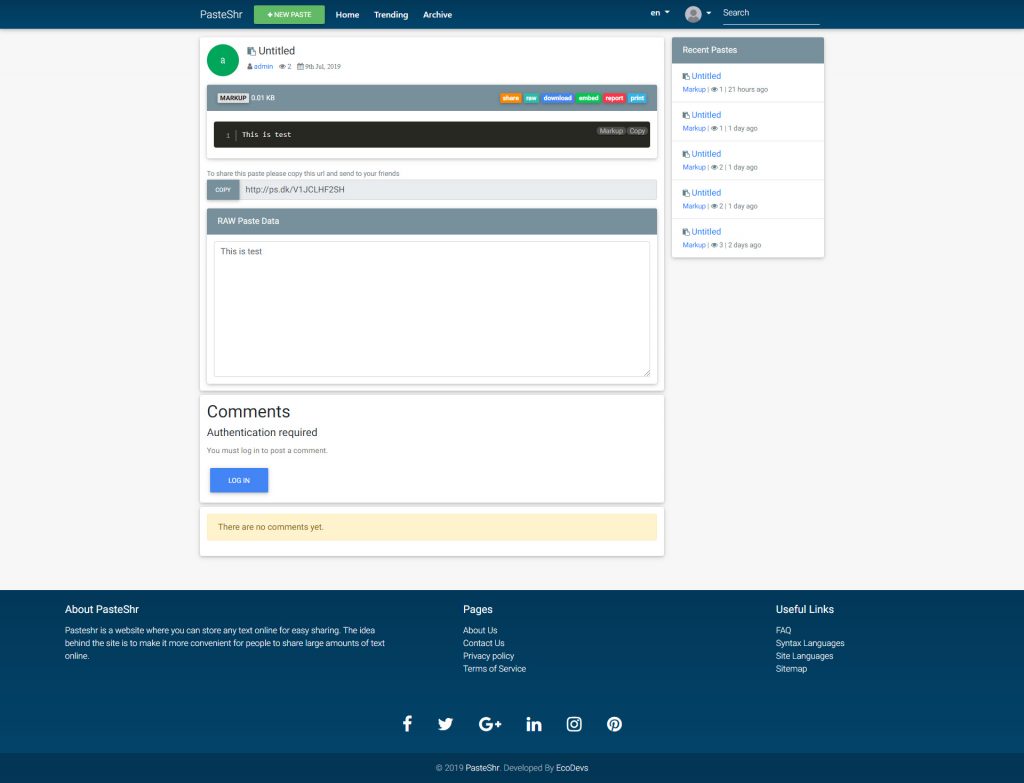The image size is (1024, 783).
Task: Open Site Languages footer link
Action: (804, 656)
